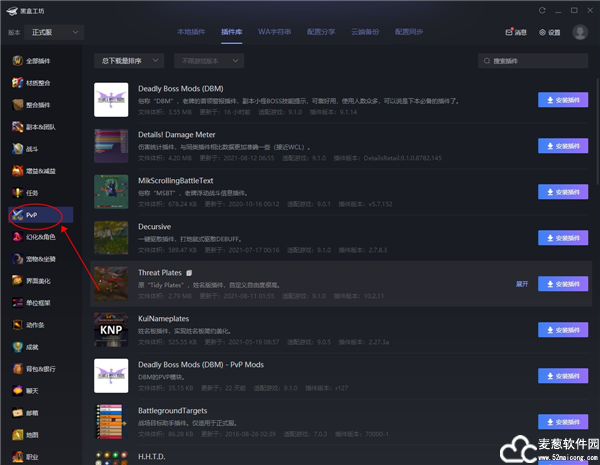The image size is (600, 465).
Task: Click the user avatar icon
Action: point(580,32)
